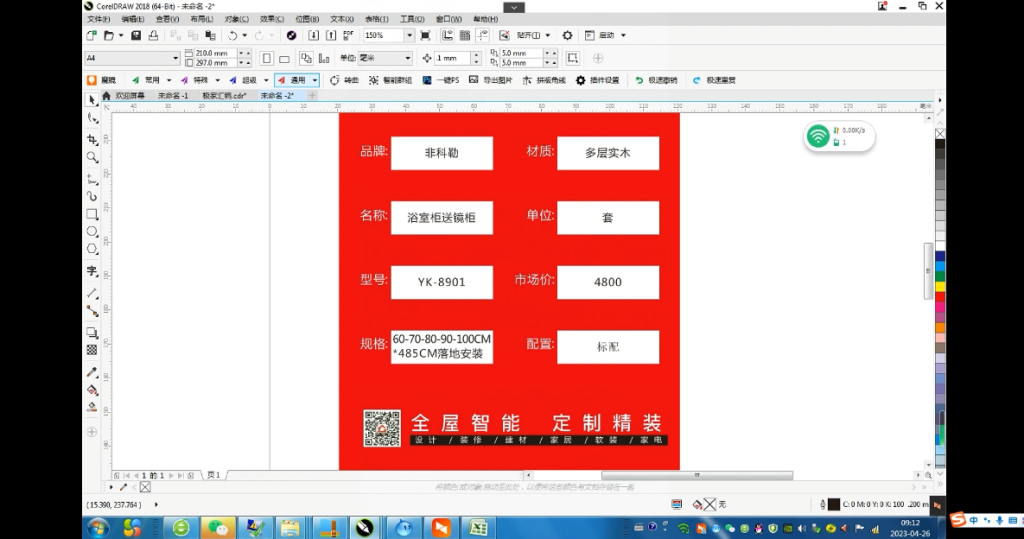Screen dimensions: 1024x539
Task: Switch to the 未命名 -1 document tab
Action: click(172, 95)
